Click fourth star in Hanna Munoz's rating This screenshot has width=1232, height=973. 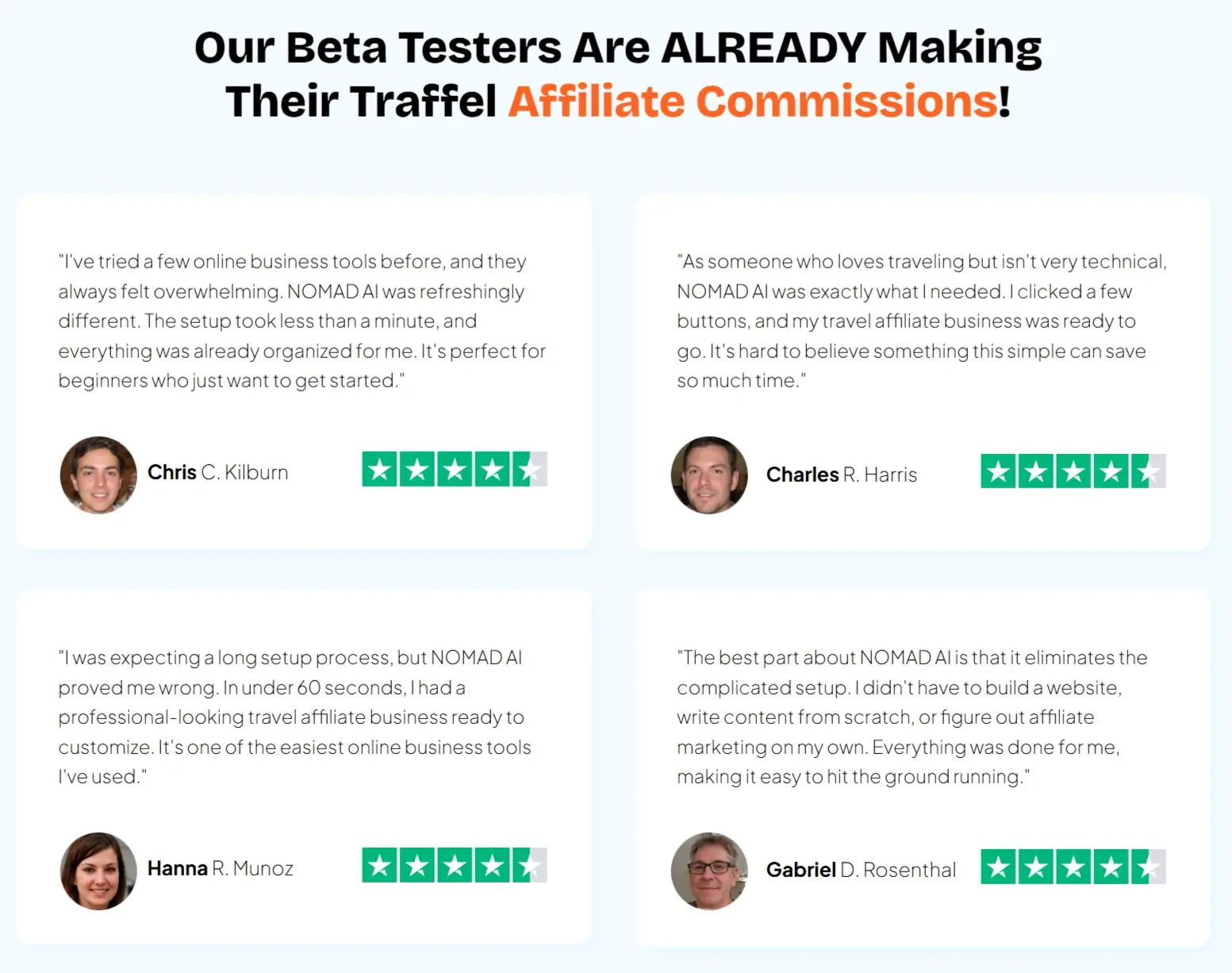pyautogui.click(x=492, y=865)
